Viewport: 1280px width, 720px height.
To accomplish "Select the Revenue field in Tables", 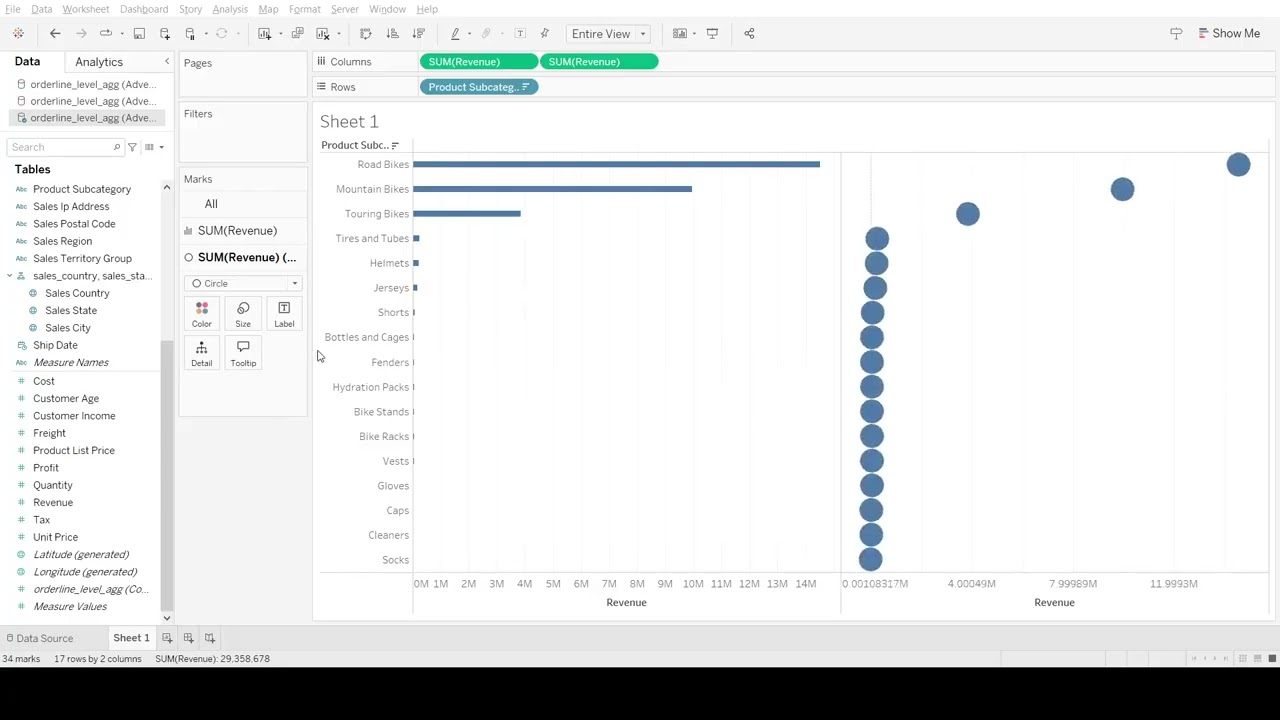I will [x=53, y=503].
